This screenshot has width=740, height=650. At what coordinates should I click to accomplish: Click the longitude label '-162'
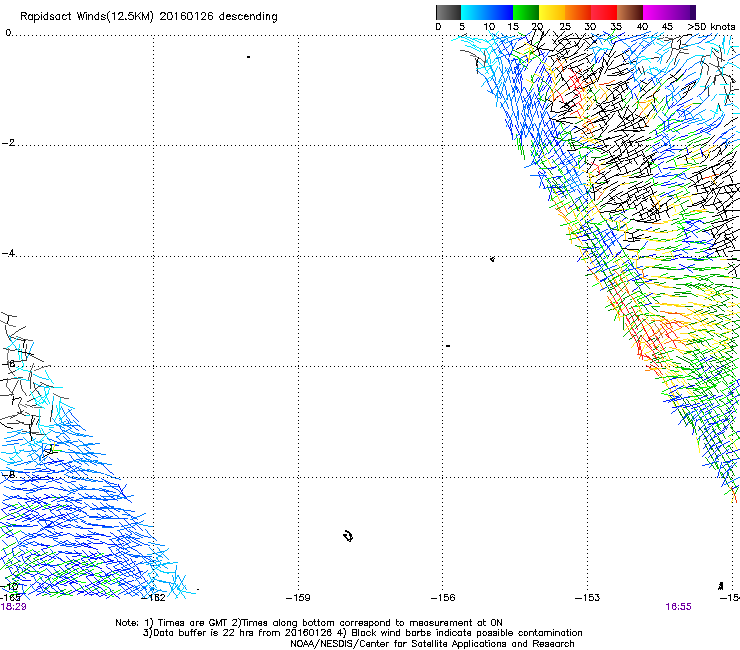[154, 598]
